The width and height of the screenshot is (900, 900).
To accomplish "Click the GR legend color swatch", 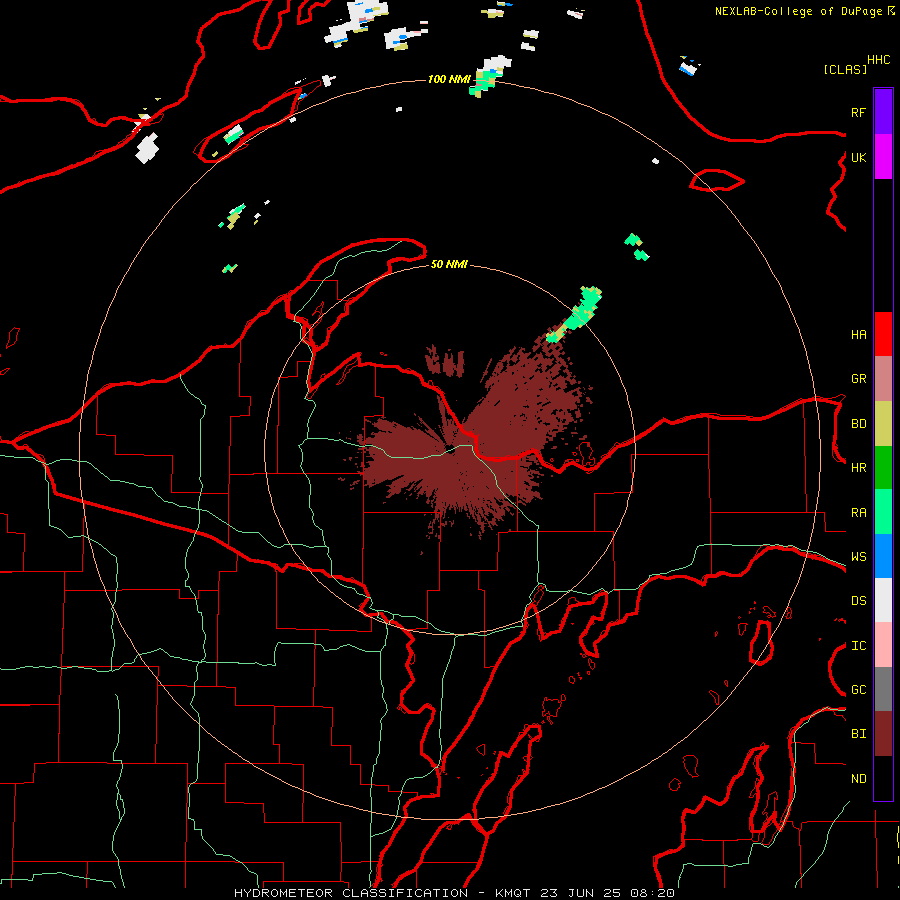I will pos(883,379).
